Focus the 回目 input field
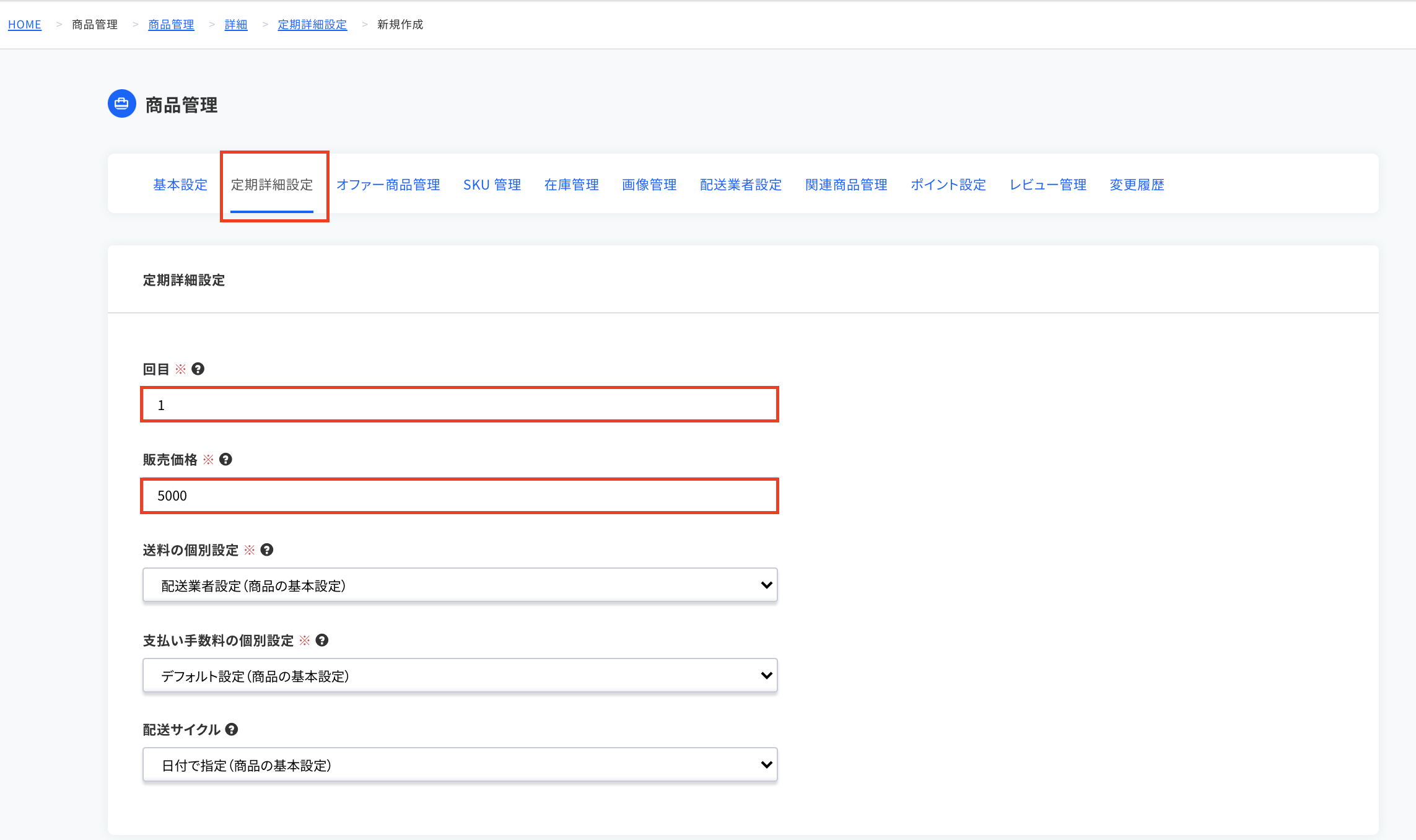The image size is (1416, 840). point(460,405)
